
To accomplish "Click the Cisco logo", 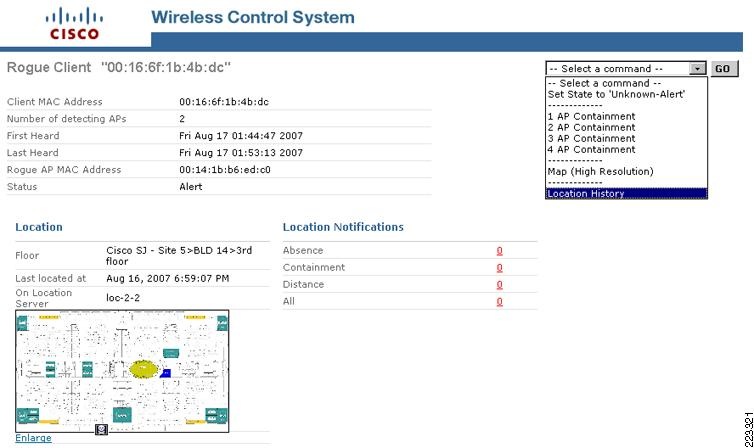I will [74, 24].
